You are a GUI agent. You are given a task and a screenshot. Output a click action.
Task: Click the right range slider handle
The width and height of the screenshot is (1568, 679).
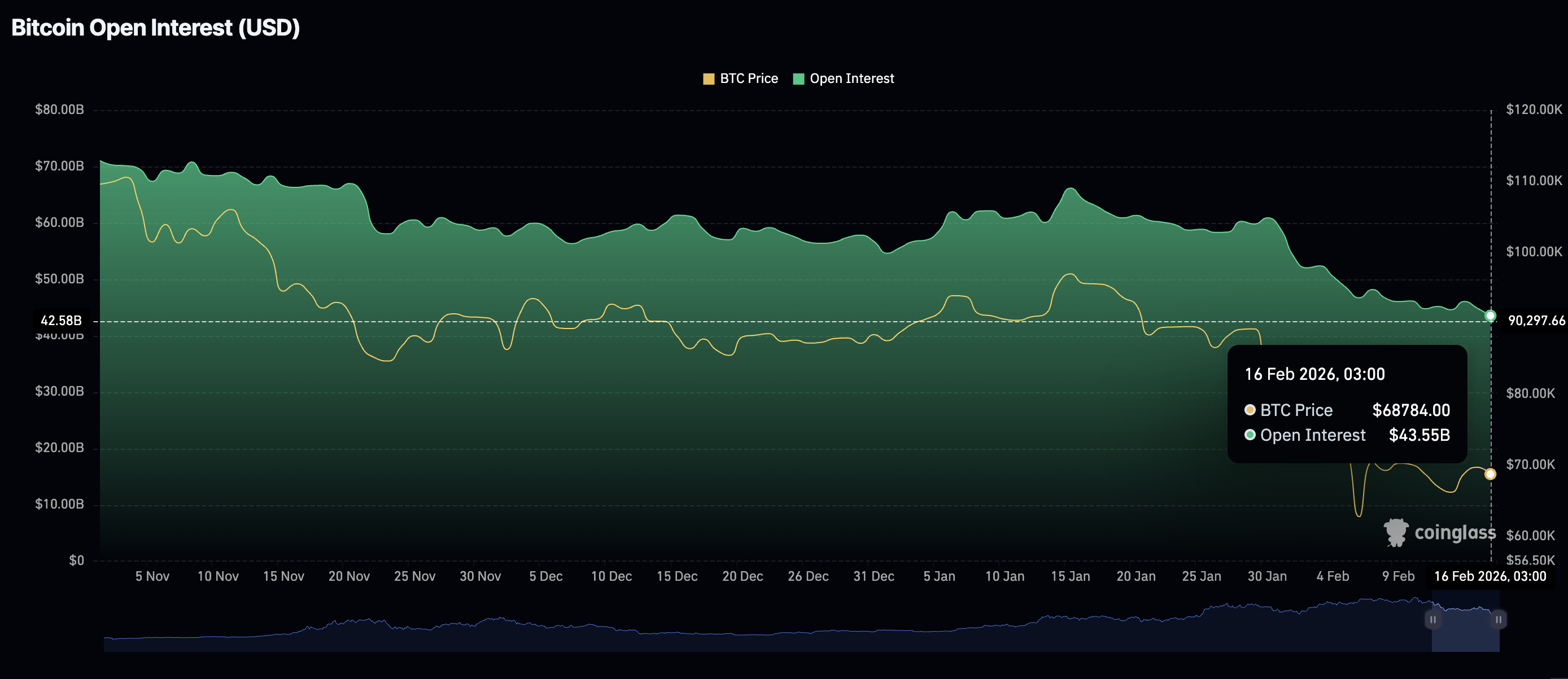pos(1498,619)
